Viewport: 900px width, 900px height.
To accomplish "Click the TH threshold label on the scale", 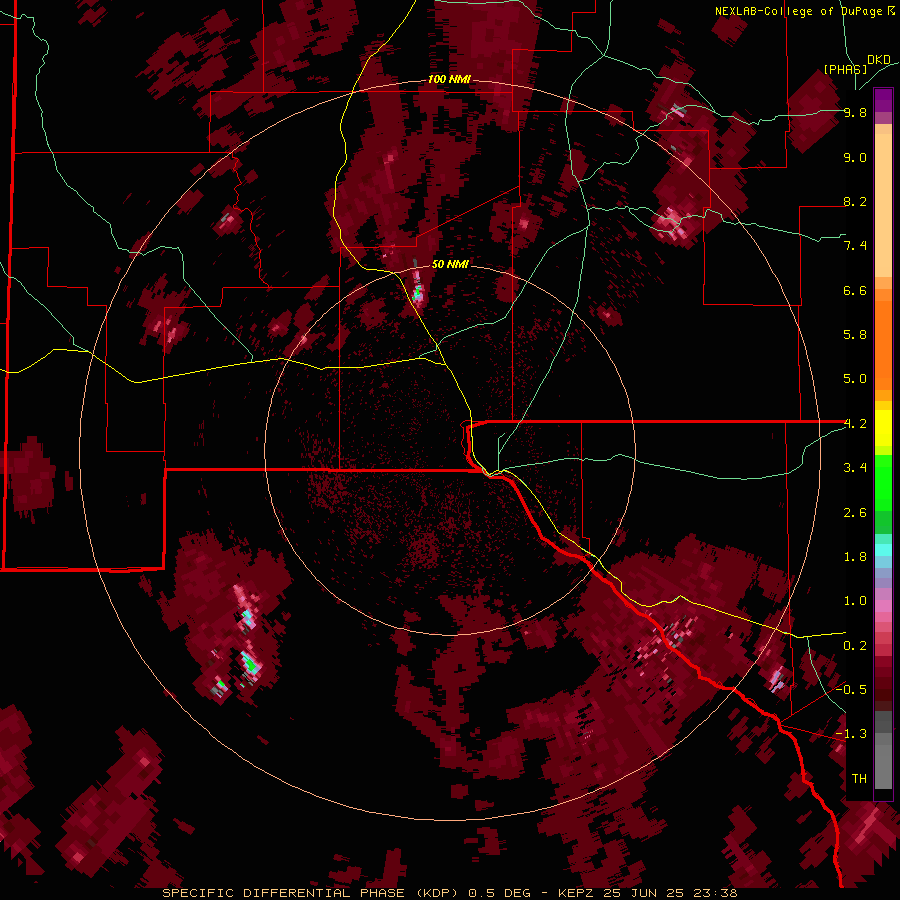I will click(859, 779).
